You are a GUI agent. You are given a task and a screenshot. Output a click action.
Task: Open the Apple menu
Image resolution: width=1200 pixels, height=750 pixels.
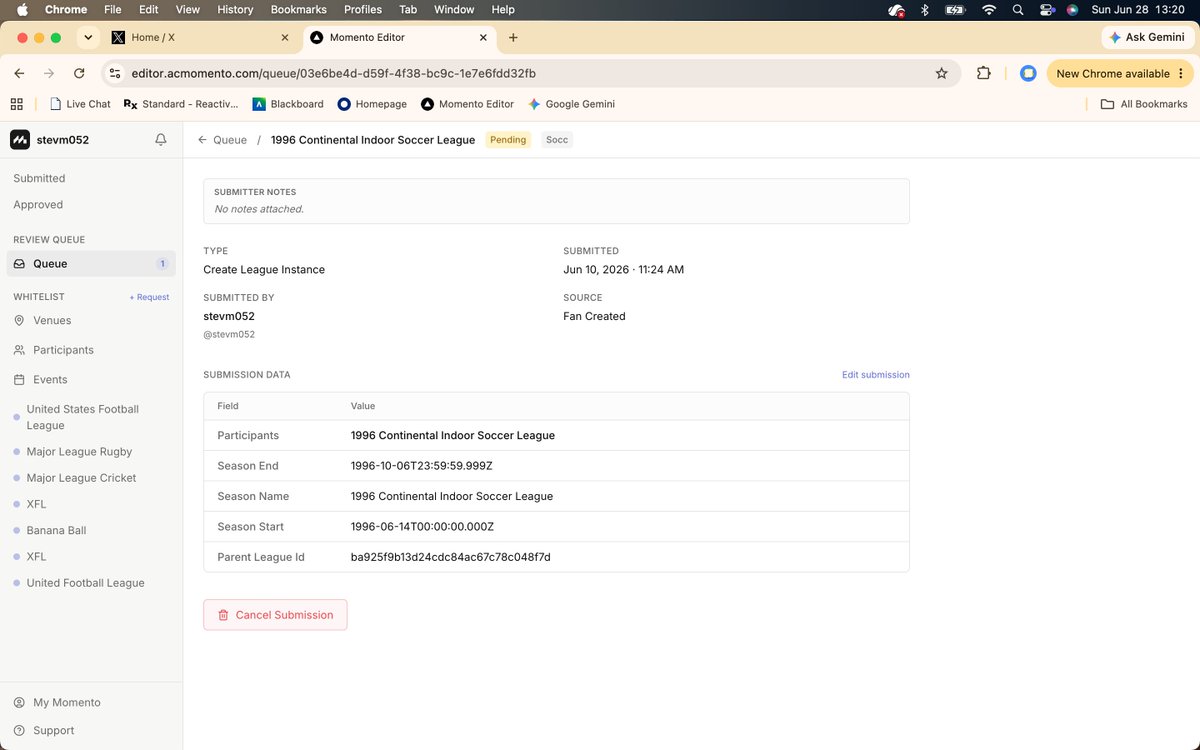22,10
